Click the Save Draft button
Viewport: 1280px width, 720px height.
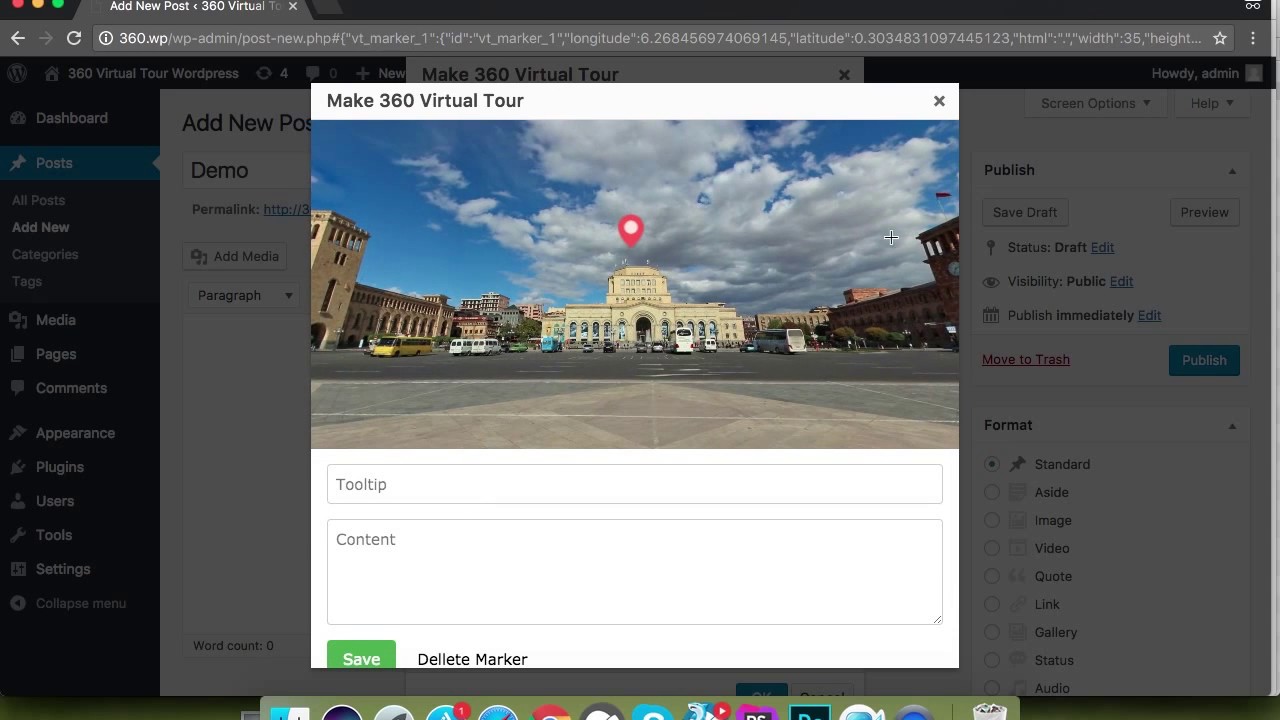click(1025, 212)
